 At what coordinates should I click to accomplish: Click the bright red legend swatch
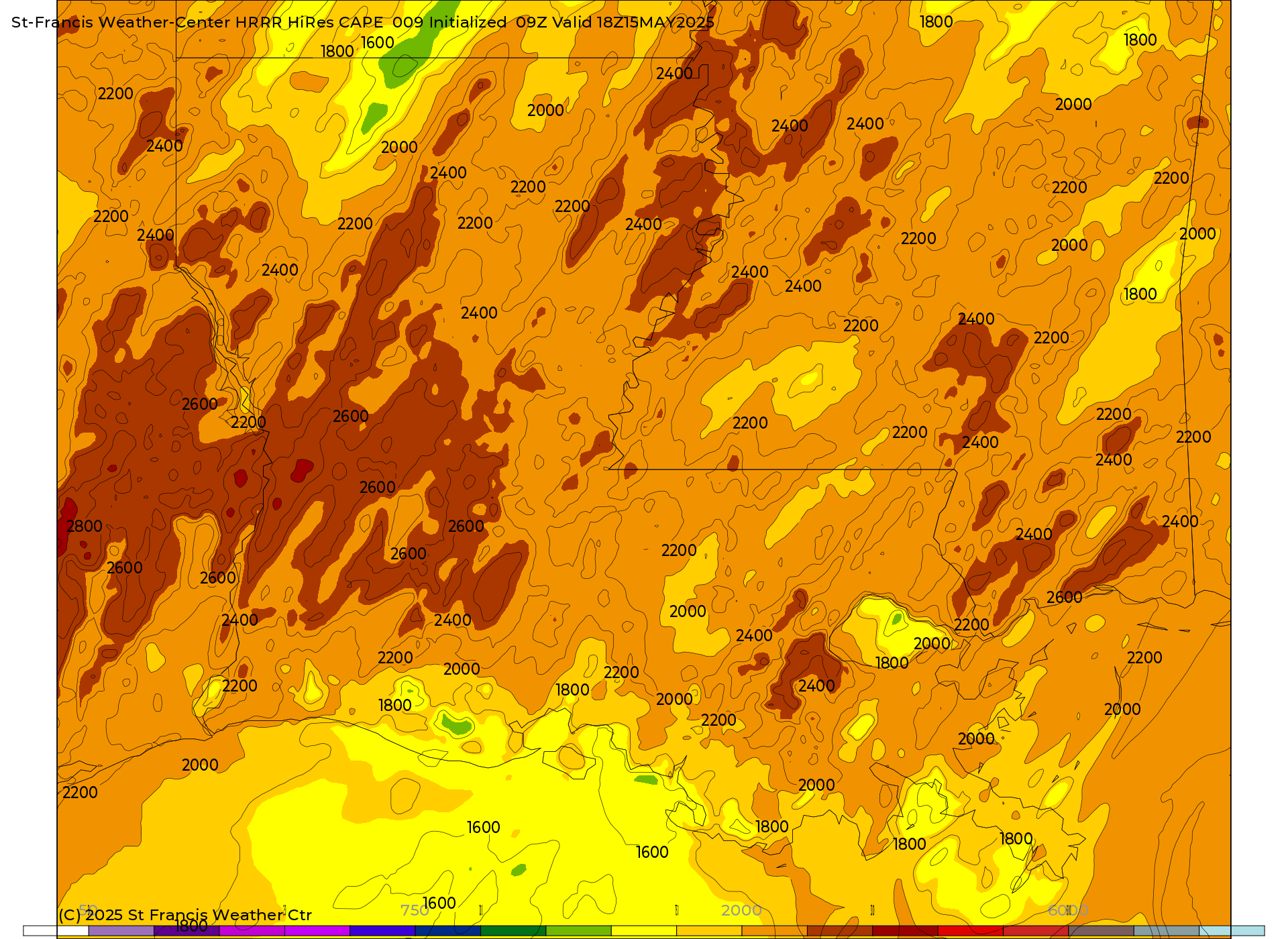(970, 931)
